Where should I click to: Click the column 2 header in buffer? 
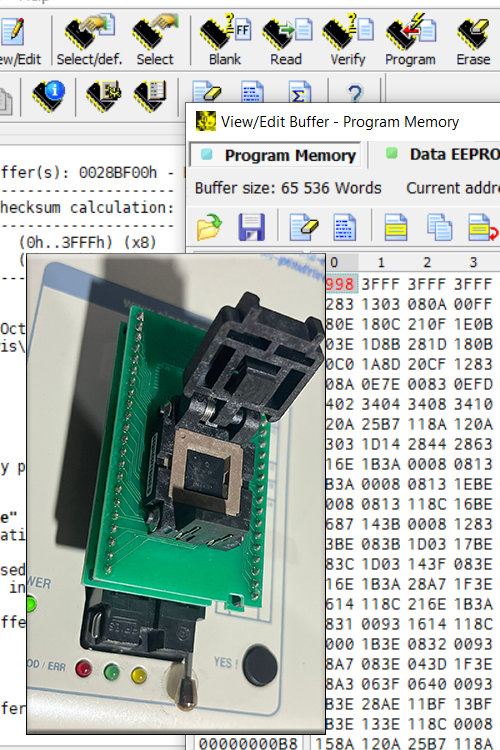point(427,262)
